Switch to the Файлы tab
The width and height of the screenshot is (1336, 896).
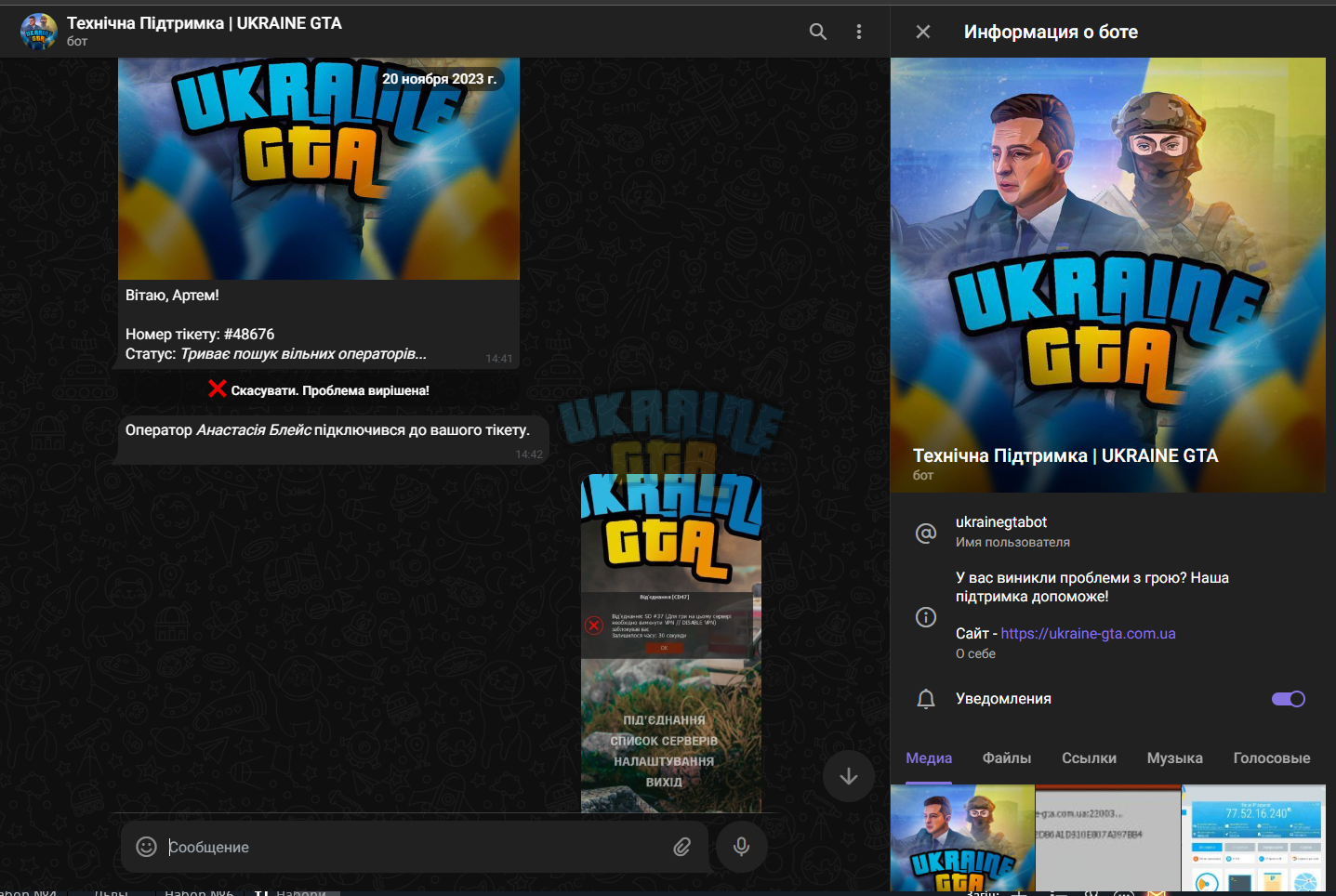pyautogui.click(x=1007, y=758)
